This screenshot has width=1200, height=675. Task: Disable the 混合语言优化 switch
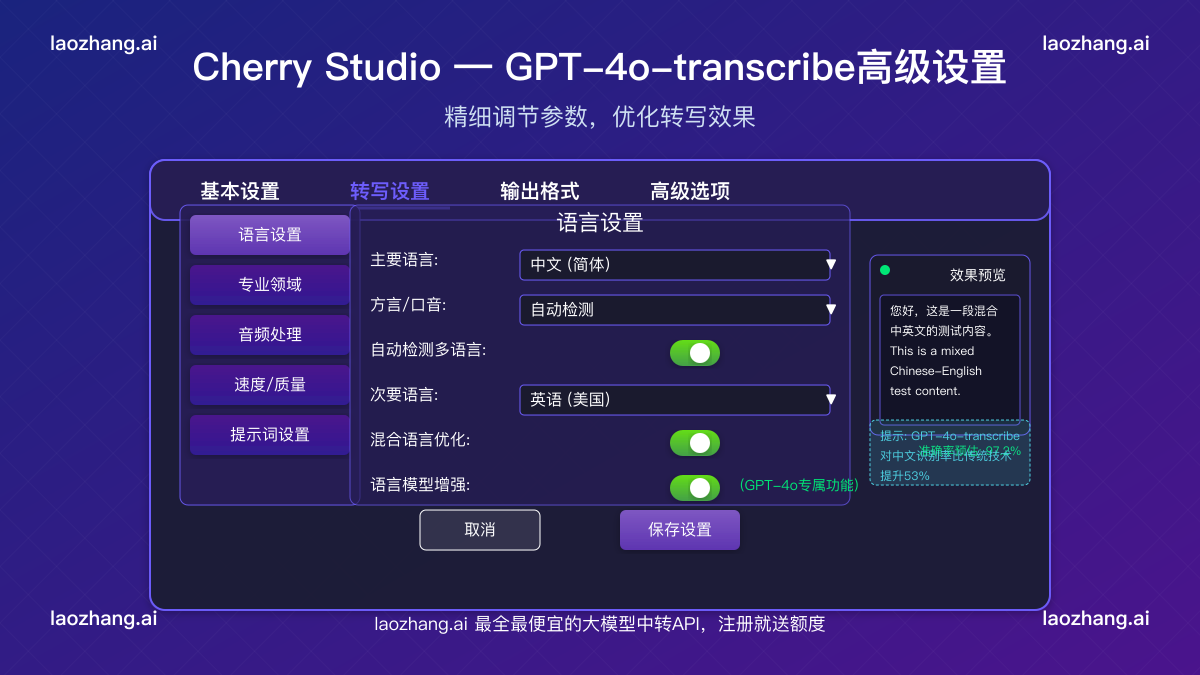tap(695, 443)
